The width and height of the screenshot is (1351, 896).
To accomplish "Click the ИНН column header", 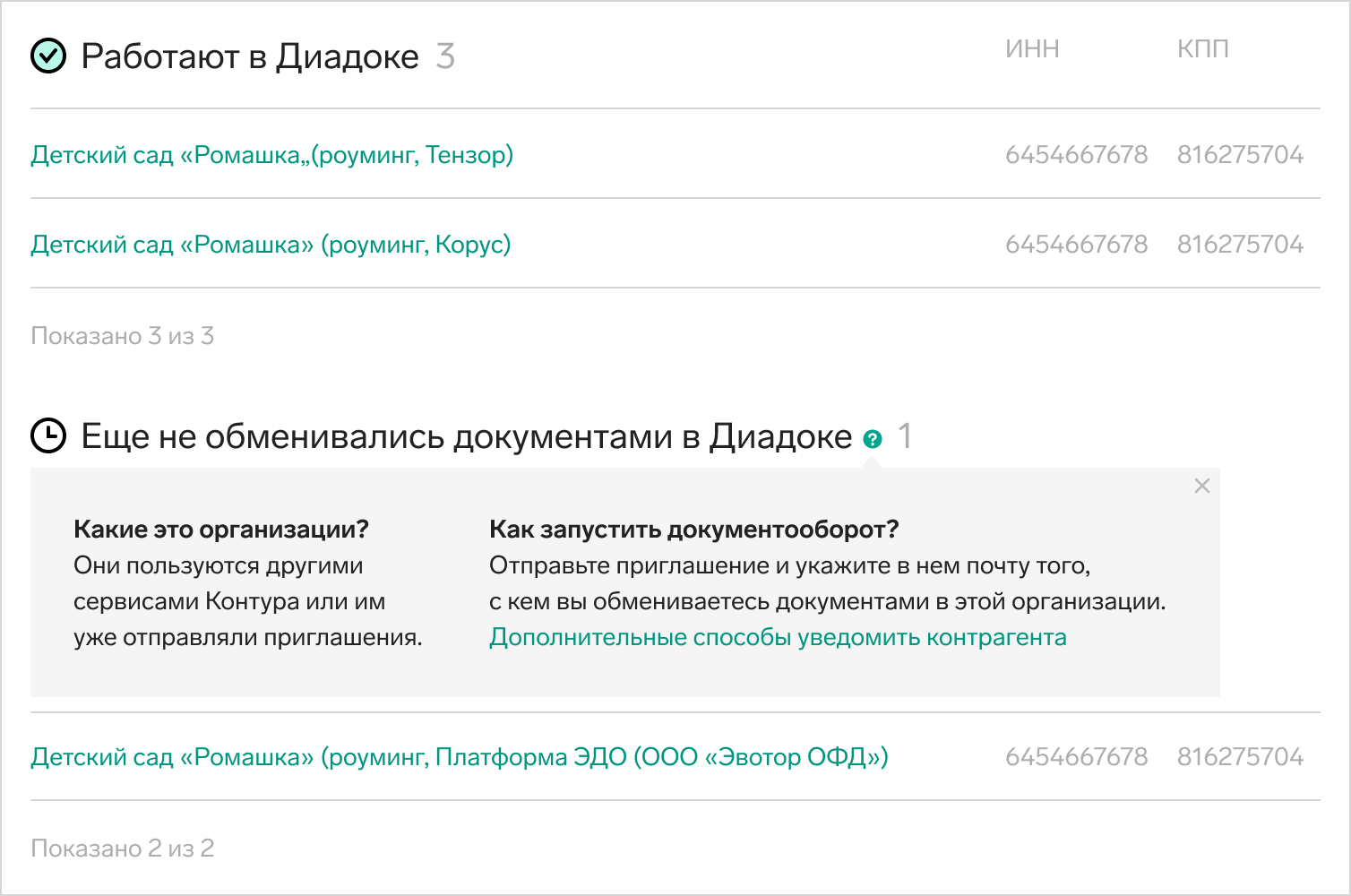I will coord(1032,48).
